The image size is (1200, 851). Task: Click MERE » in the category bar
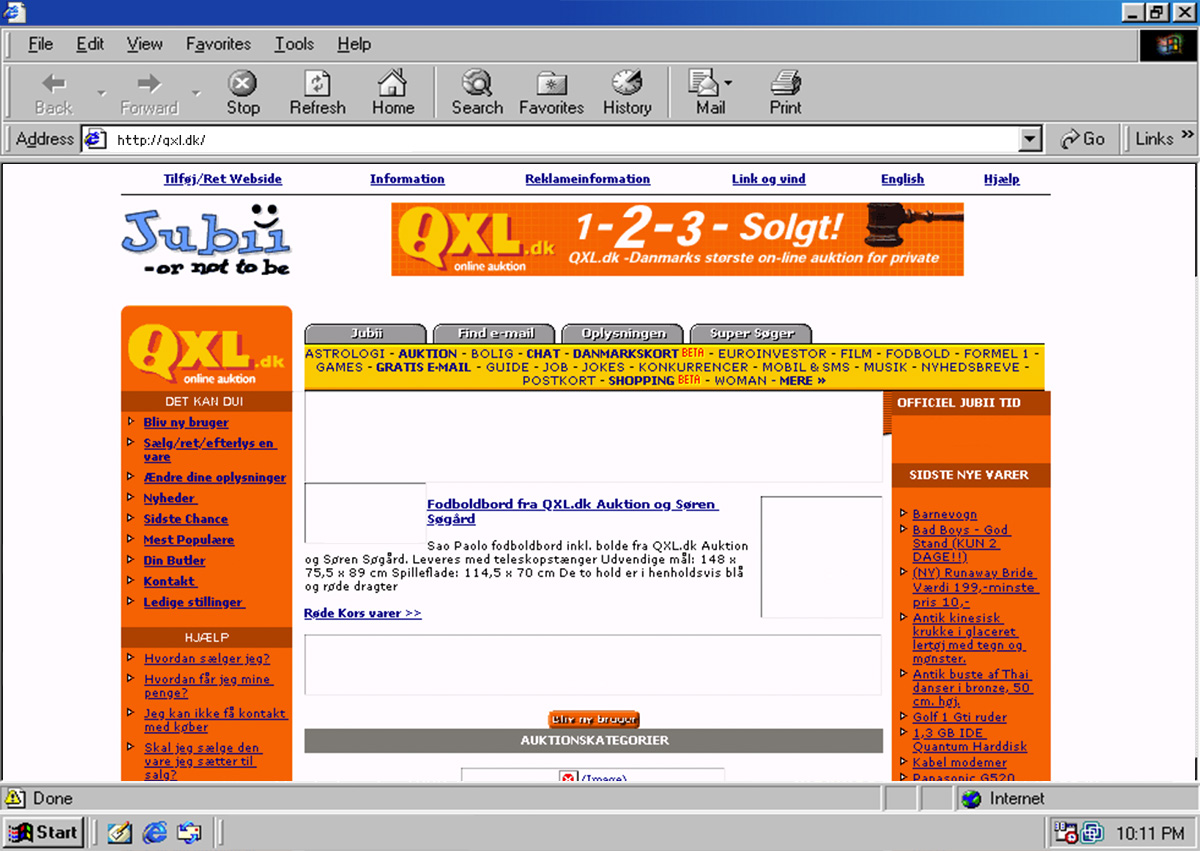click(802, 380)
